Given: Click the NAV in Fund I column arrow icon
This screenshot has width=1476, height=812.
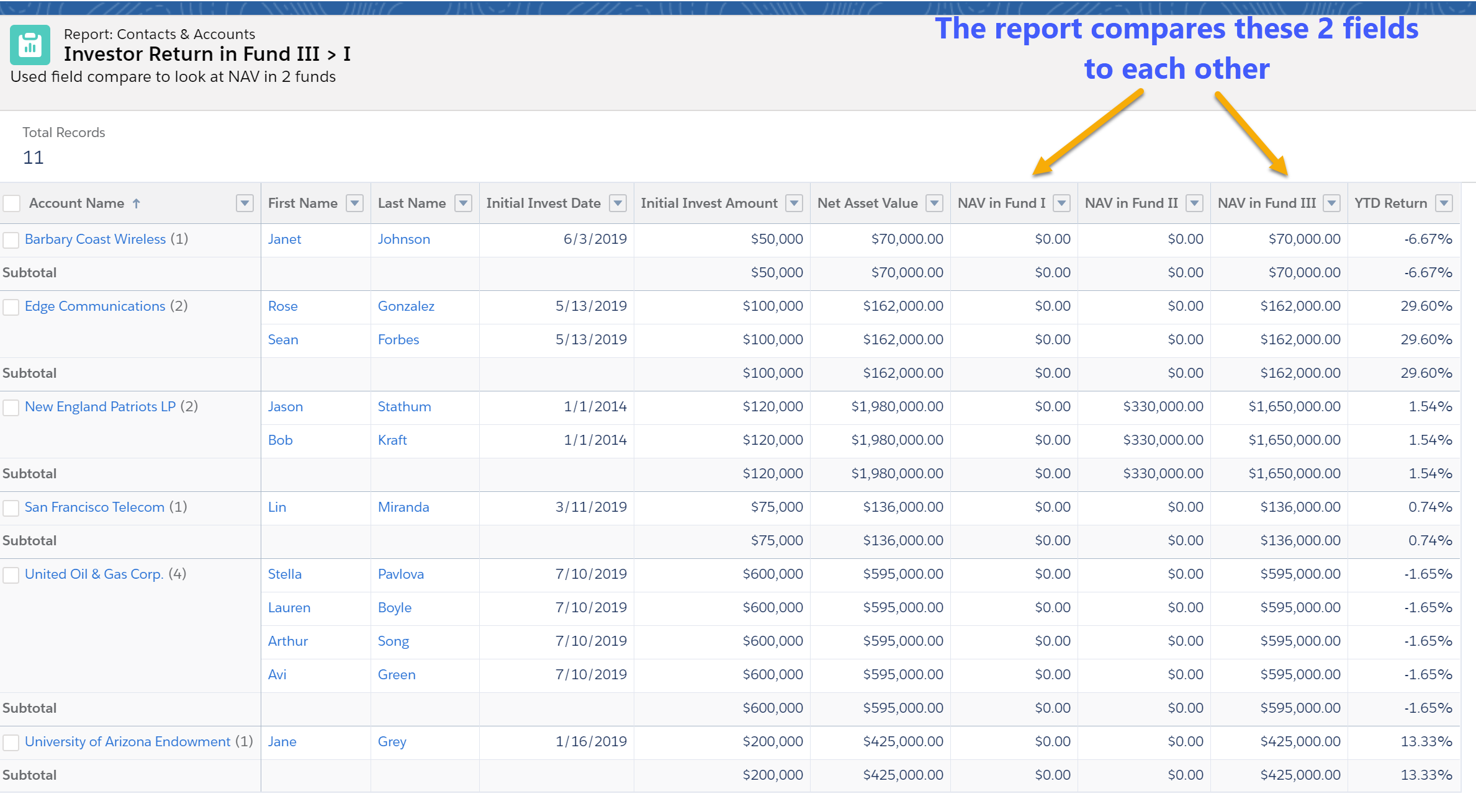Looking at the screenshot, I should (1062, 203).
